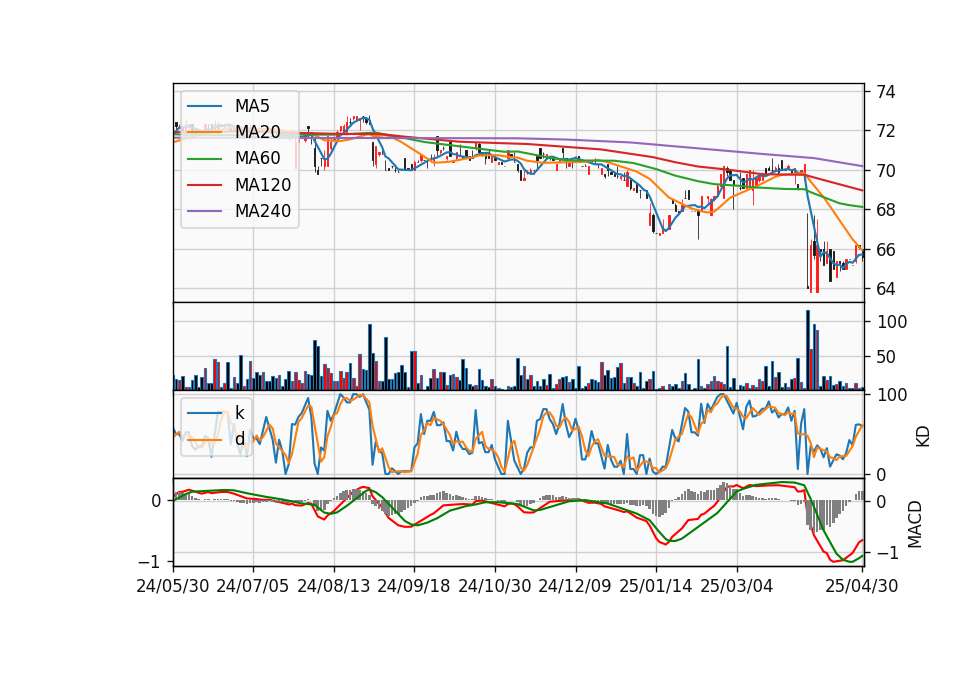The height and width of the screenshot is (690, 960).
Task: Click the 25/04/30 date label
Action: (x=862, y=586)
